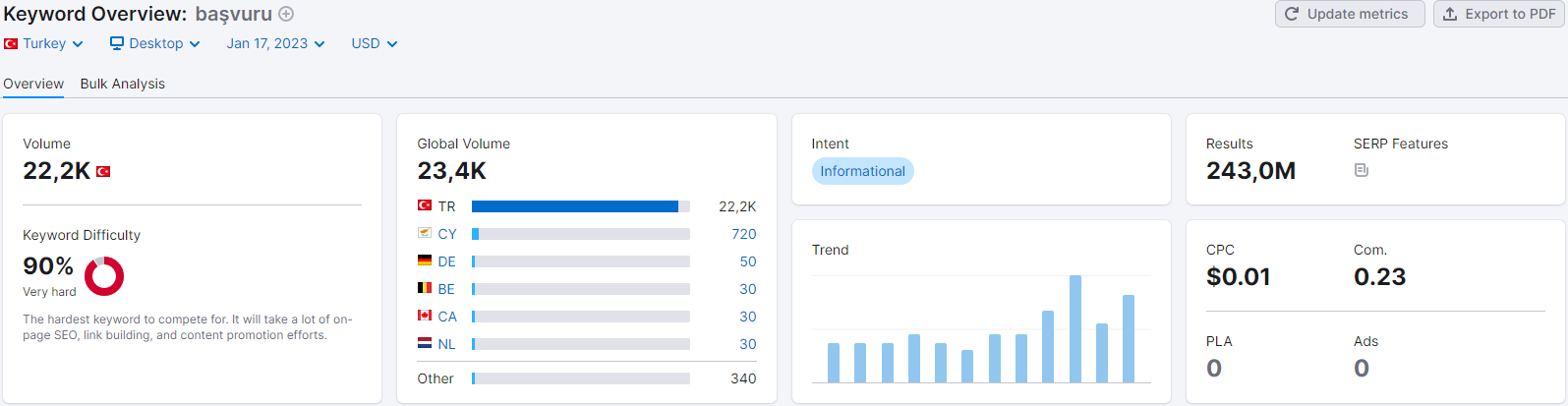
Task: Click the 30 volume value for NL
Action: tap(748, 344)
